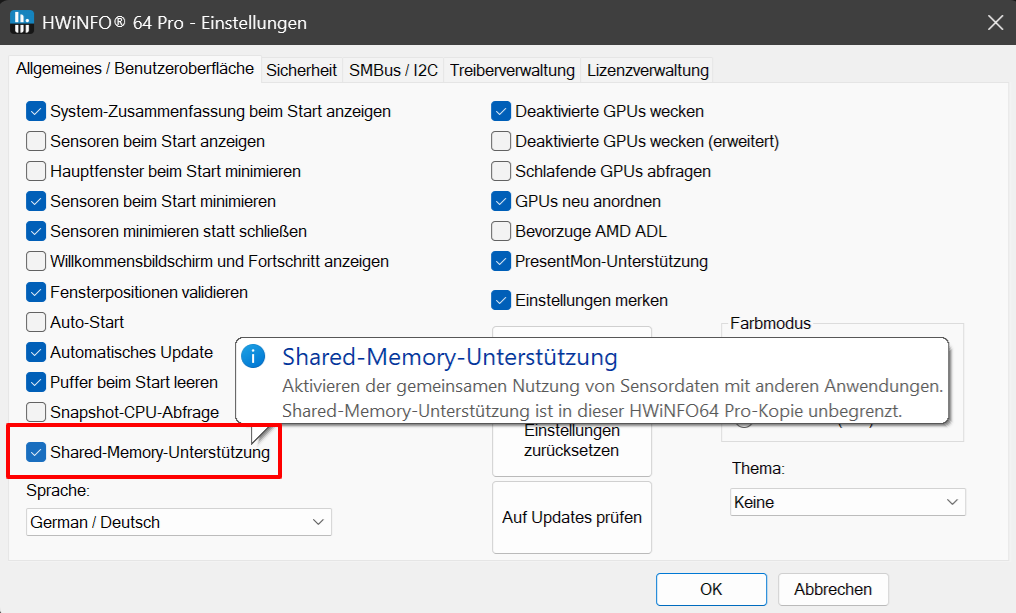Go to the Treiberverwaltung tab
The image size is (1016, 613).
512,70
